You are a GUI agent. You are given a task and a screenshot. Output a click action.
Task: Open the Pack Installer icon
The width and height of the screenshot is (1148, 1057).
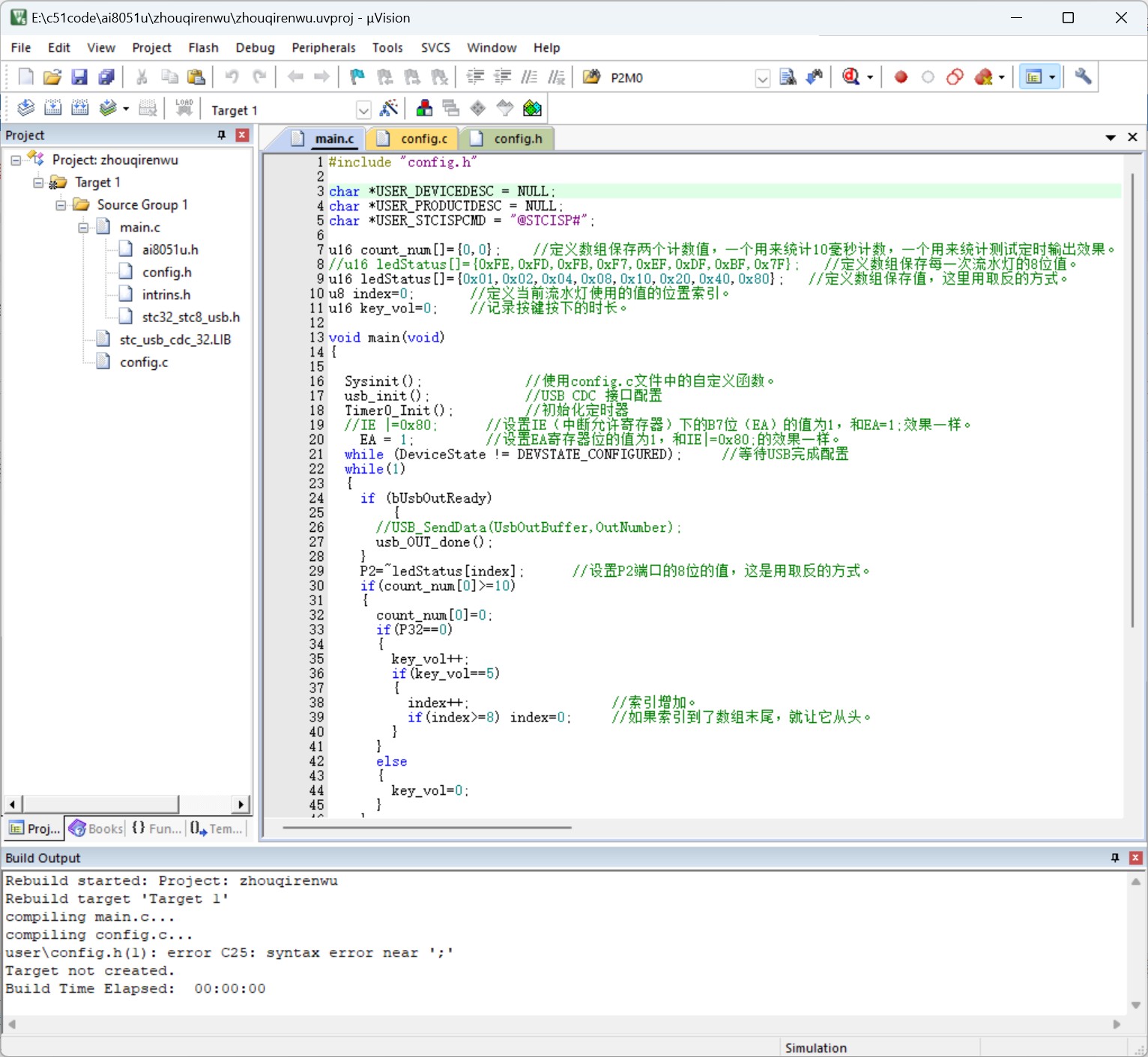(x=532, y=109)
